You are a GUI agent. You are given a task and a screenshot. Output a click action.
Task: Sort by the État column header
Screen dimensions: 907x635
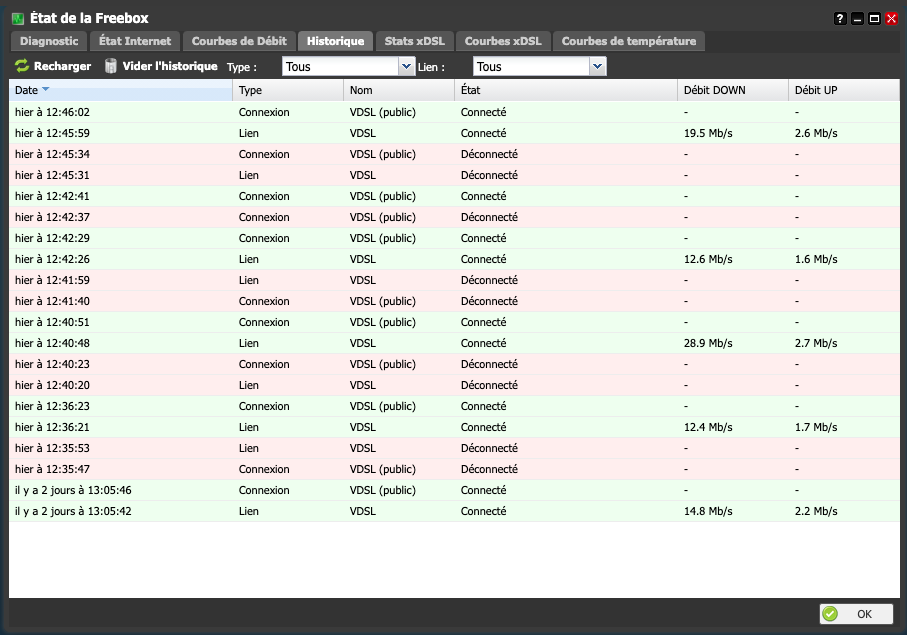pyautogui.click(x=566, y=90)
